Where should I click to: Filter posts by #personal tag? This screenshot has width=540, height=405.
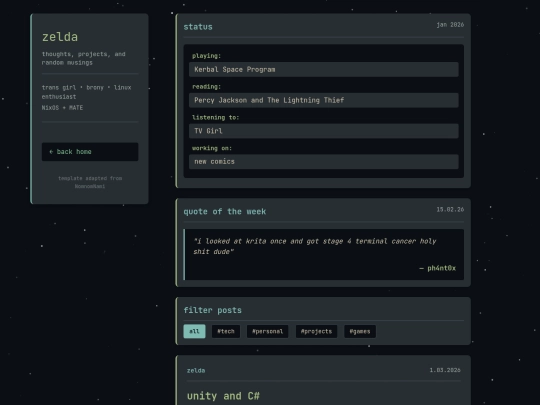tap(268, 331)
